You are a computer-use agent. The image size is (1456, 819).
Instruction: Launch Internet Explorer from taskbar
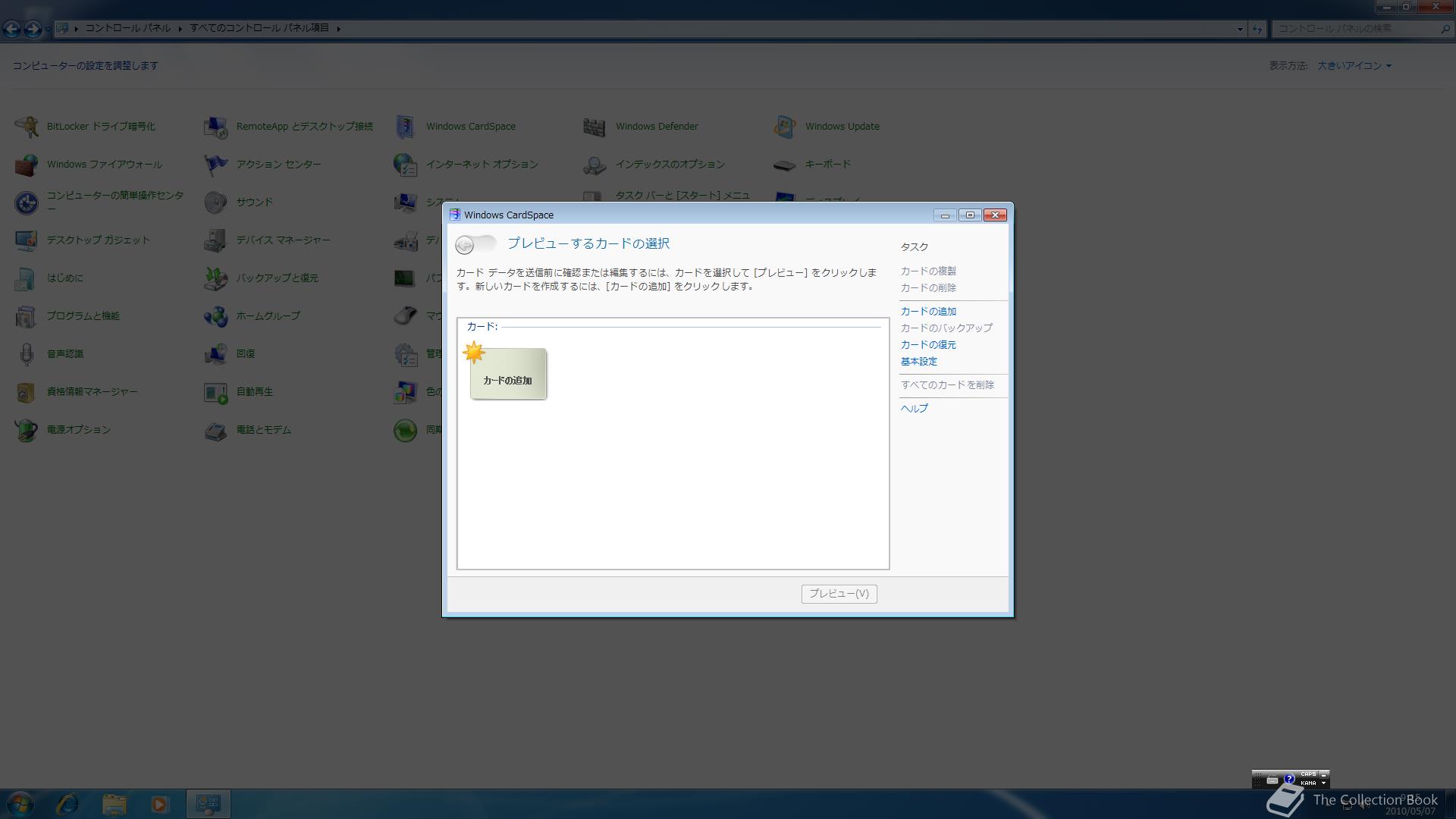point(67,804)
